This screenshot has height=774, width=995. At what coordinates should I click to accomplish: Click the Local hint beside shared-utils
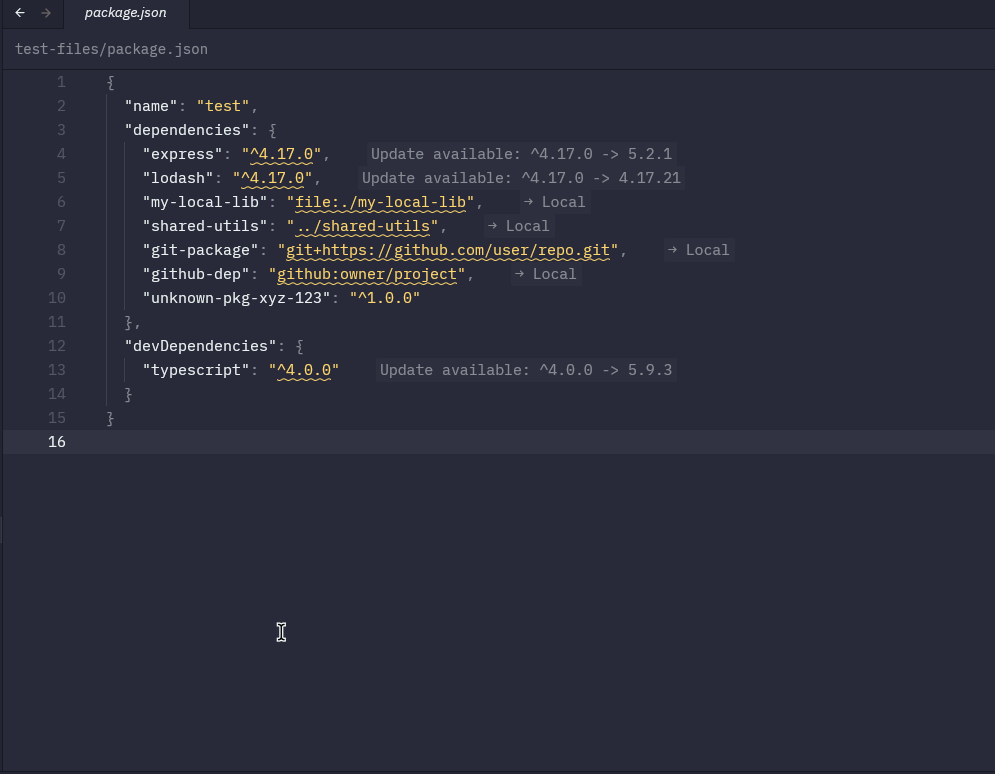(518, 226)
